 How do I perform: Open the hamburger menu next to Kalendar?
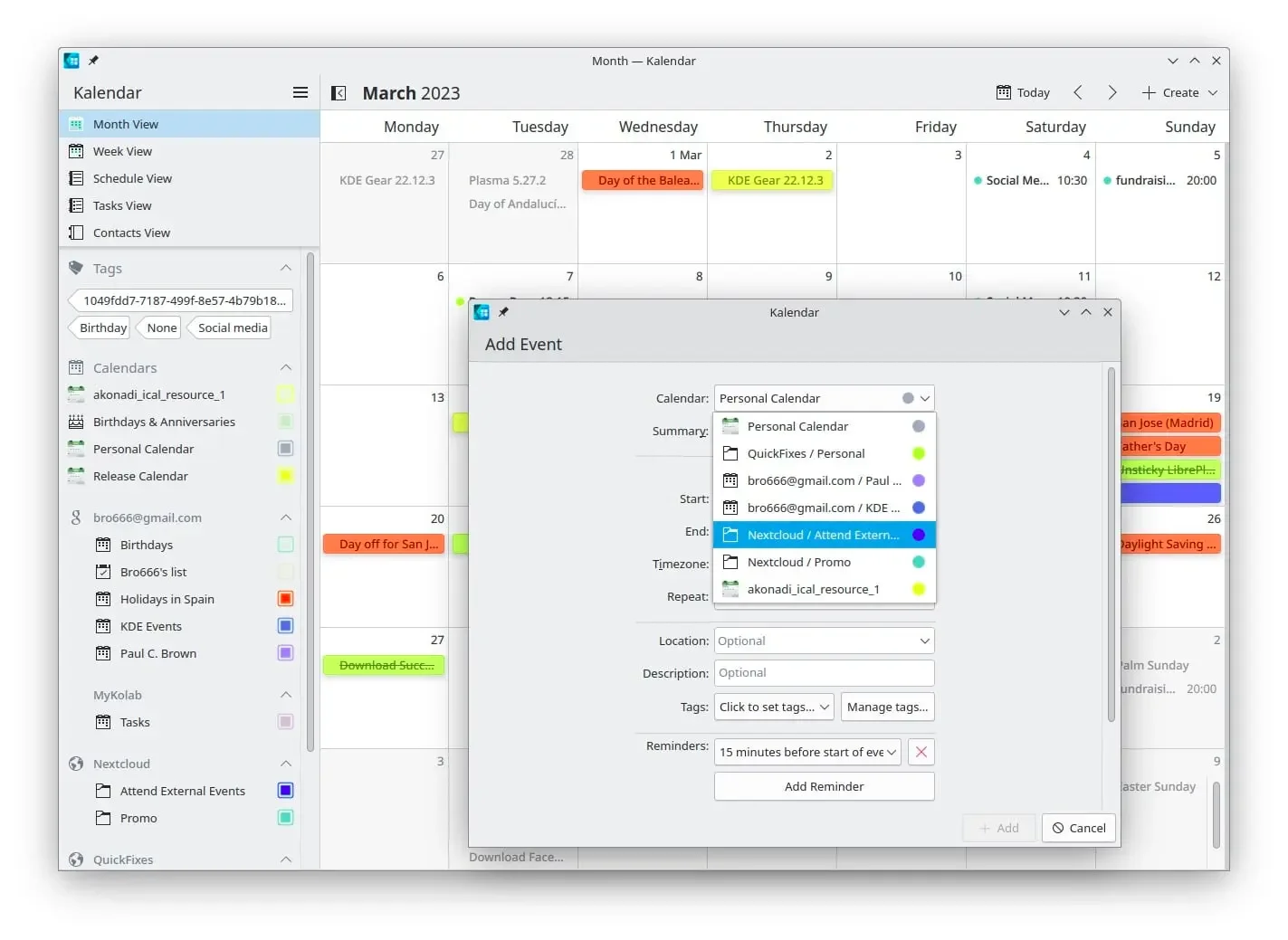pyautogui.click(x=301, y=92)
